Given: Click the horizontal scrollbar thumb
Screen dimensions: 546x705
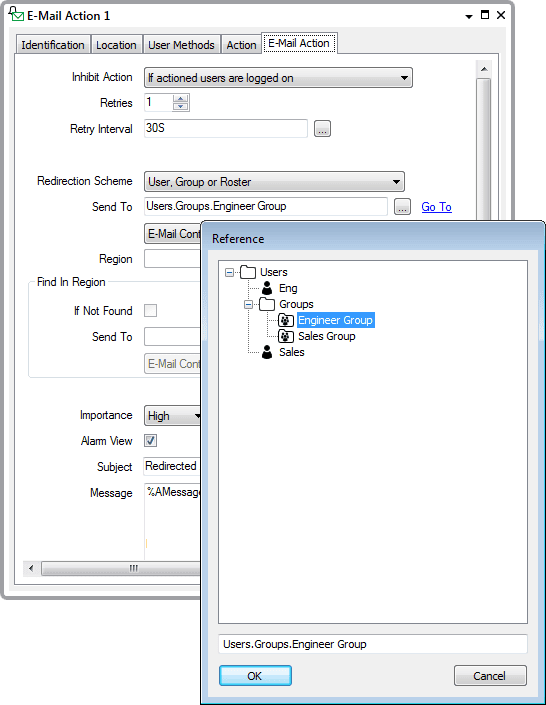Looking at the screenshot, I should point(121,568).
